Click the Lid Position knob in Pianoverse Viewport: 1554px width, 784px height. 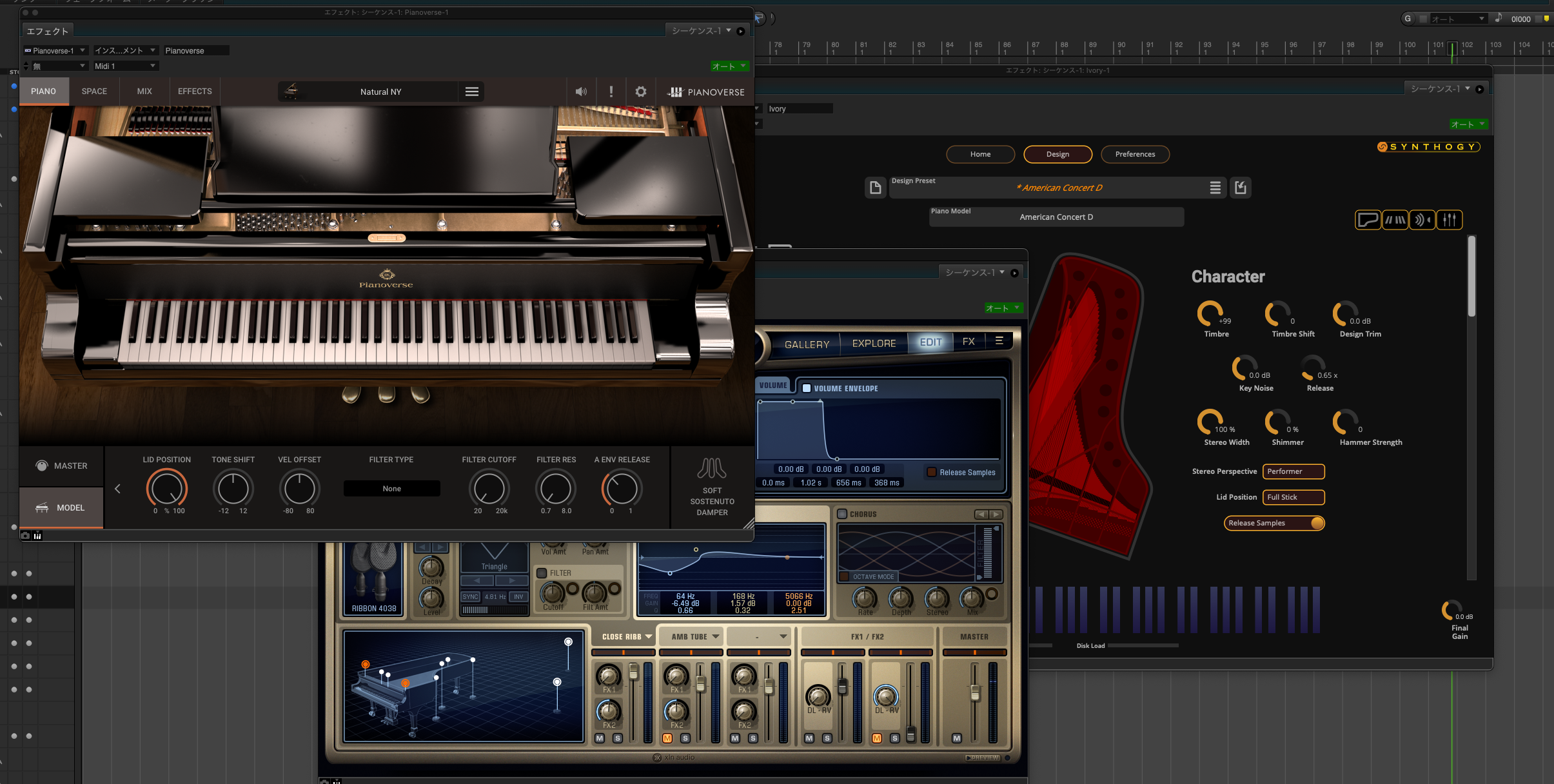[x=167, y=489]
